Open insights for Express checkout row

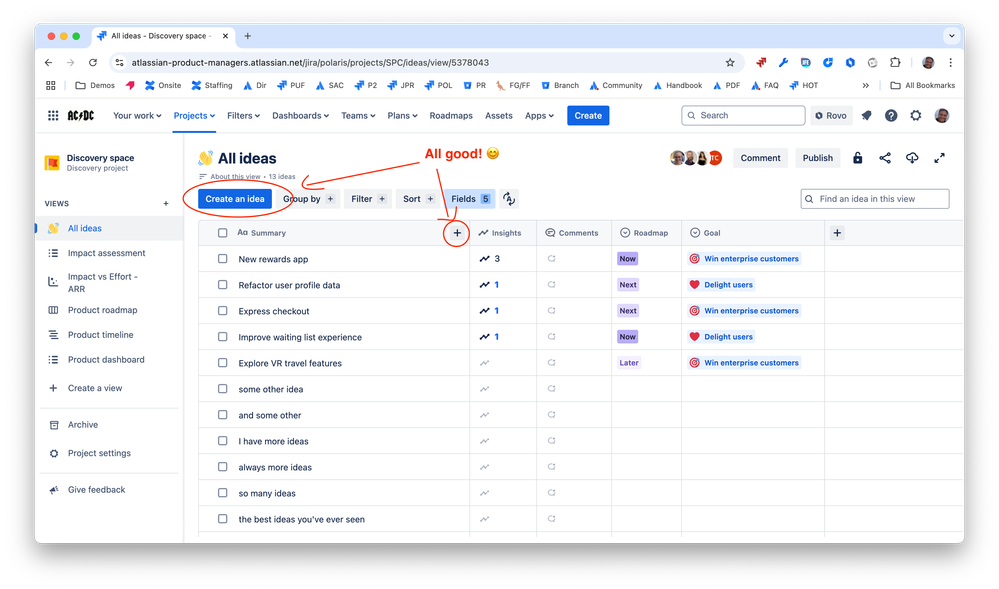coord(489,311)
